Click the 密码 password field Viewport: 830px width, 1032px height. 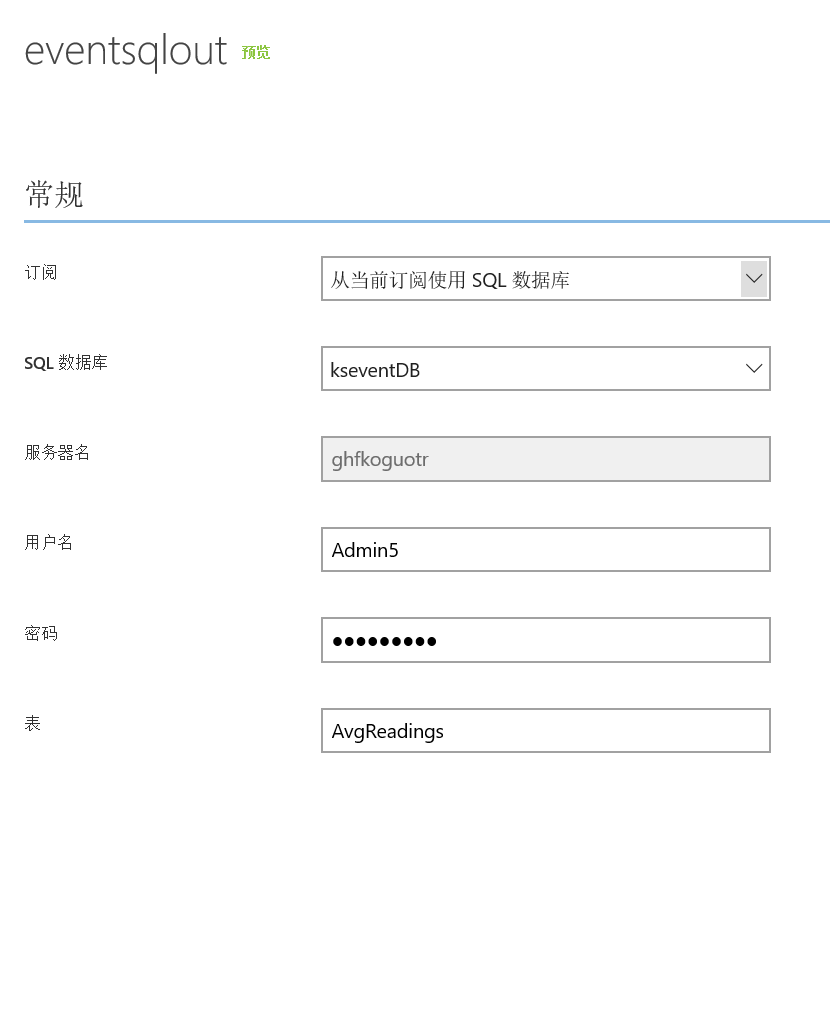pyautogui.click(x=545, y=640)
